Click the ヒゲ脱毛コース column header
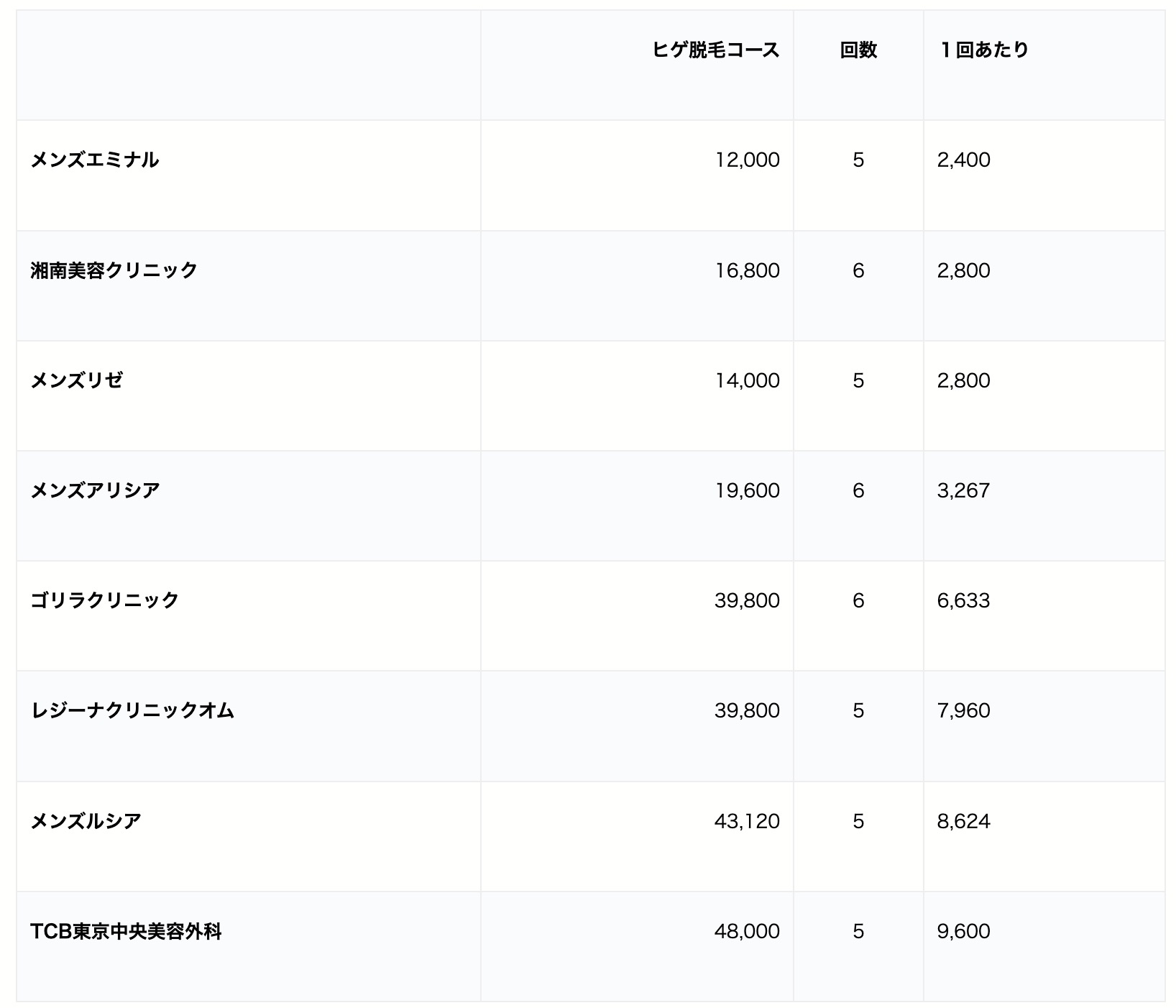 tap(715, 49)
